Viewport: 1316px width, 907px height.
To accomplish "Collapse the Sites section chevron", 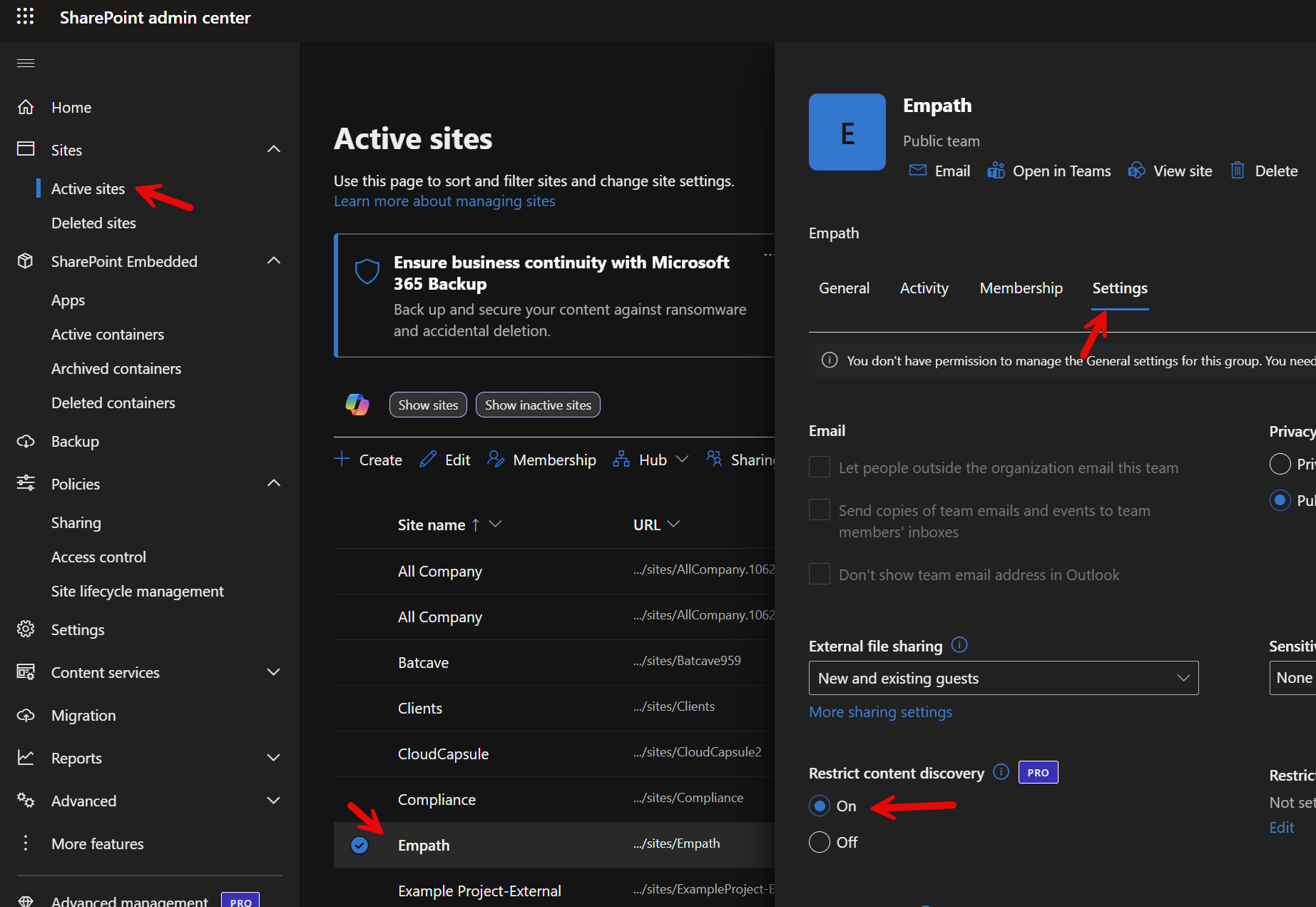I will coord(274,149).
